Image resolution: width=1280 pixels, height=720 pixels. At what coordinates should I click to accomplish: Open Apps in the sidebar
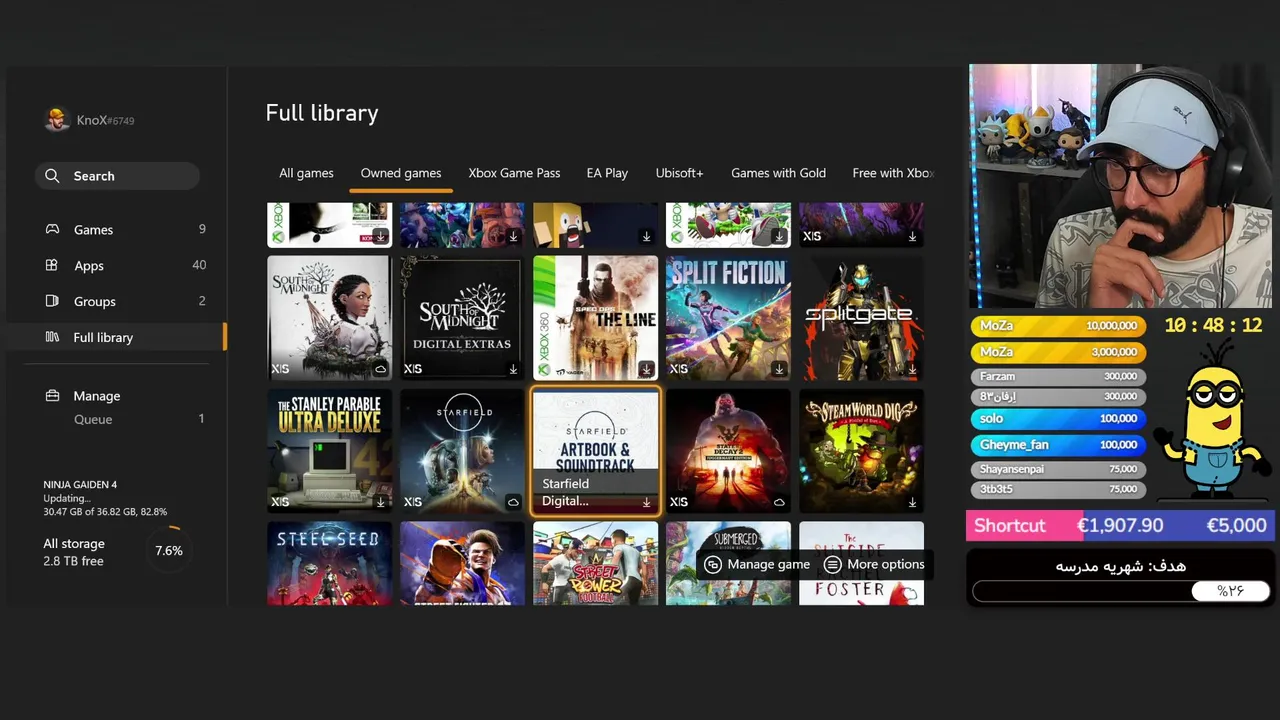pos(116,265)
